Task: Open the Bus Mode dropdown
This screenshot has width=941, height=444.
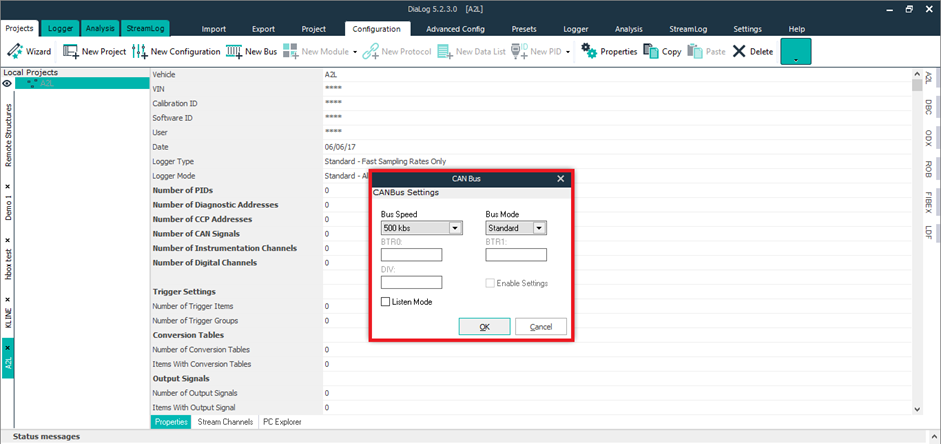Action: (x=539, y=228)
